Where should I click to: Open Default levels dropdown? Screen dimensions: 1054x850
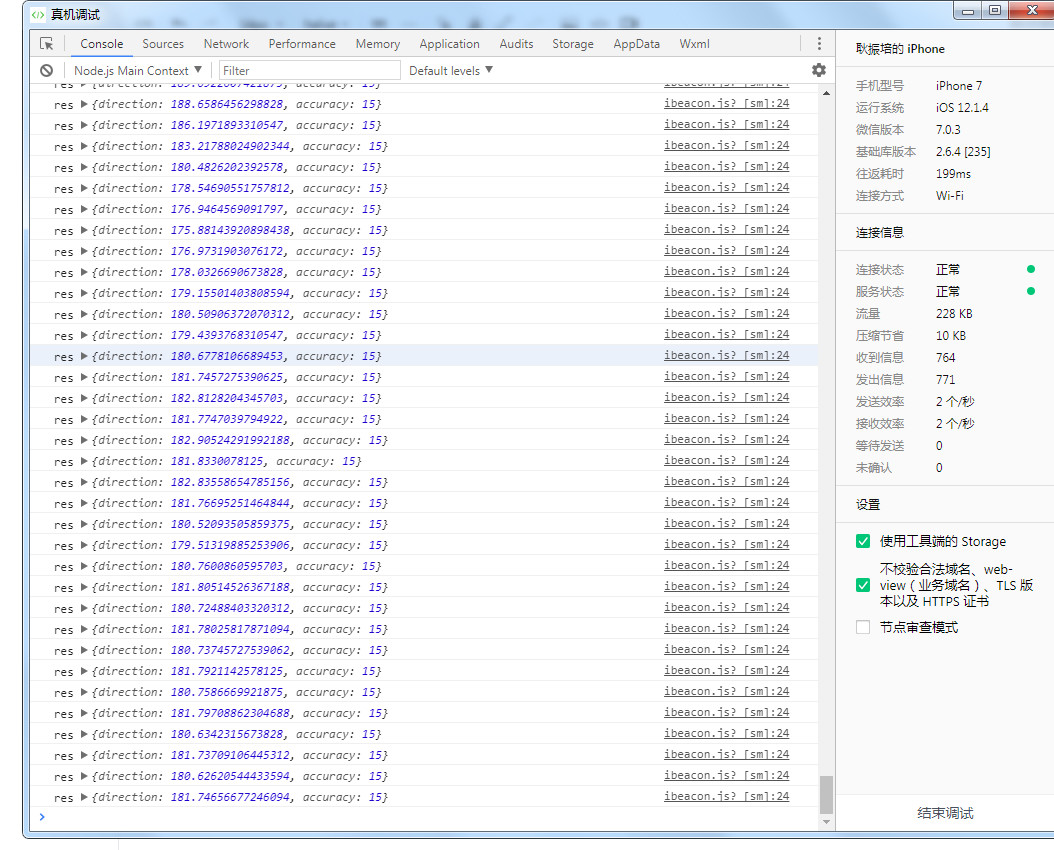tap(451, 71)
